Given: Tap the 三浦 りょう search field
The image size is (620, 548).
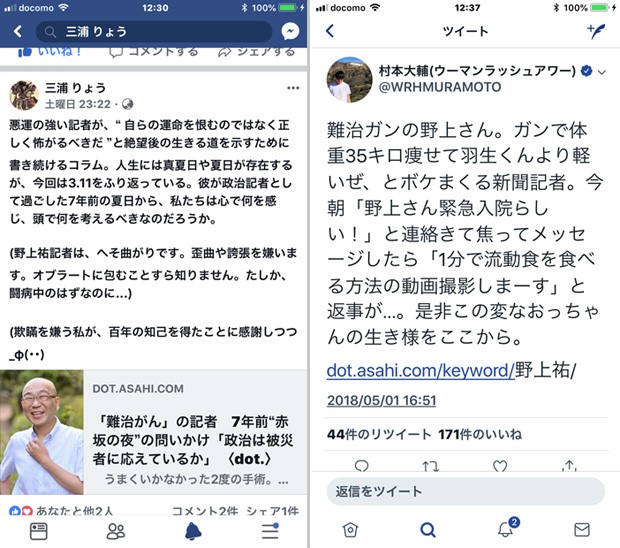Looking at the screenshot, I should (154, 31).
